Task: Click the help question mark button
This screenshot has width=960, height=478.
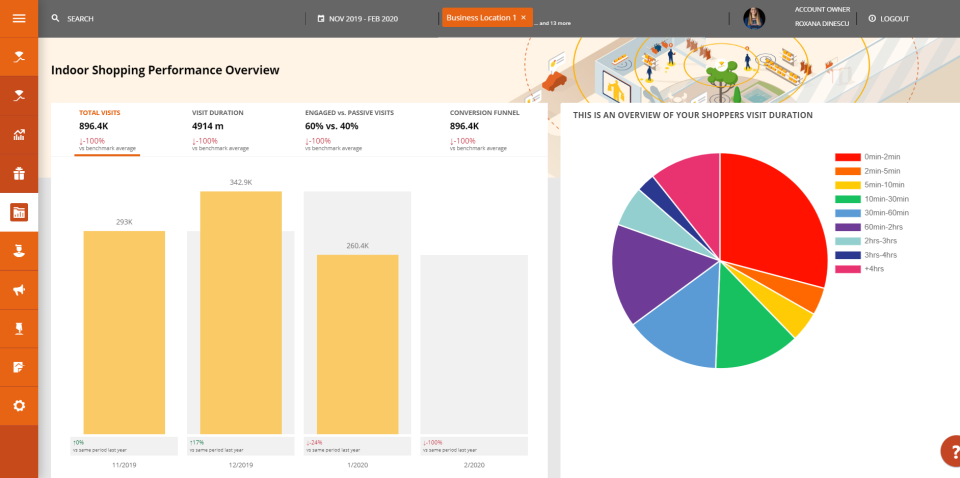Action: pyautogui.click(x=950, y=452)
